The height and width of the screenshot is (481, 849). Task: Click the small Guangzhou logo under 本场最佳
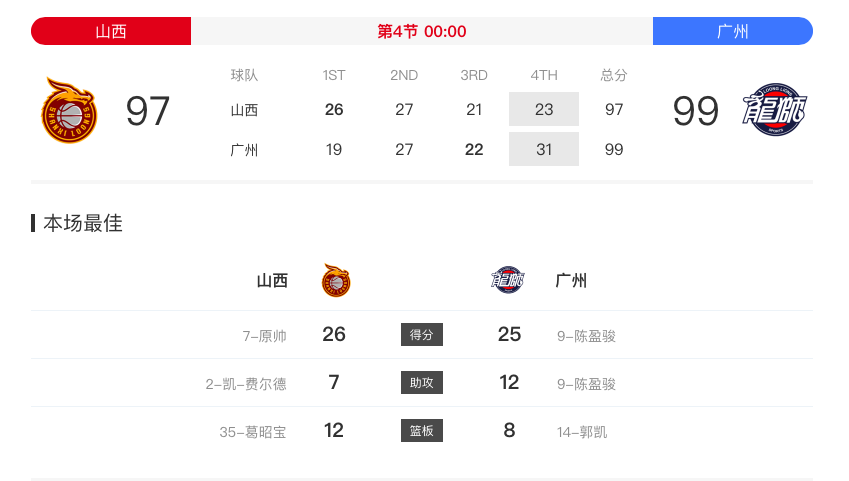click(x=507, y=280)
